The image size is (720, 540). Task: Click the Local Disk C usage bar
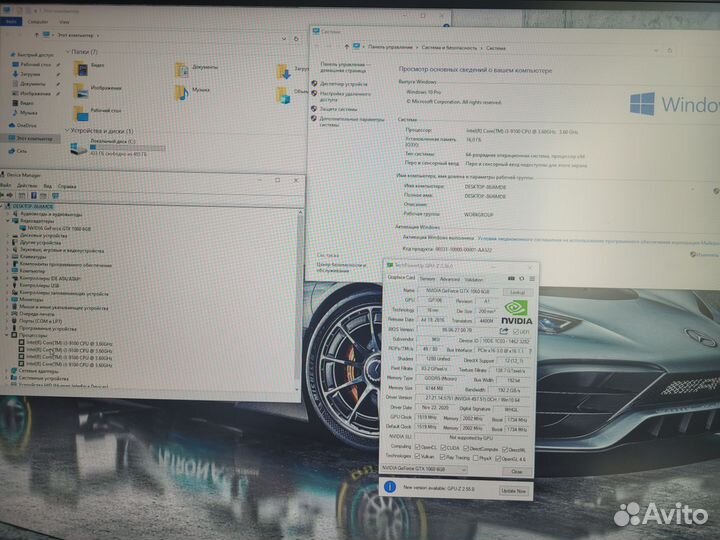127,148
